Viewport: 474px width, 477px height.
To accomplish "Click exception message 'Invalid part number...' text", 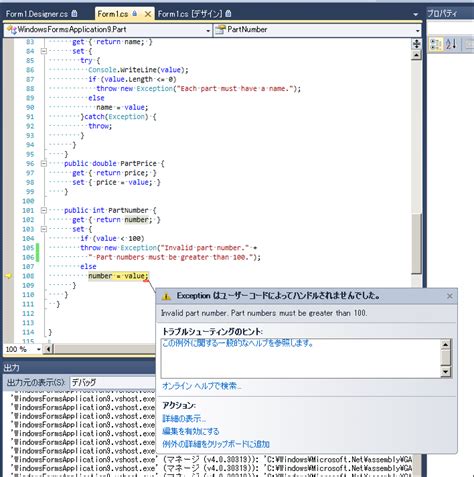I will [x=264, y=313].
